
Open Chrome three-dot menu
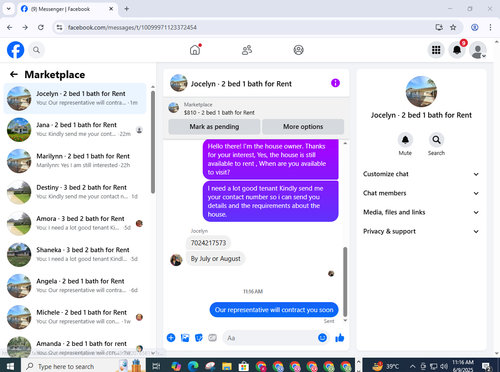tap(490, 27)
